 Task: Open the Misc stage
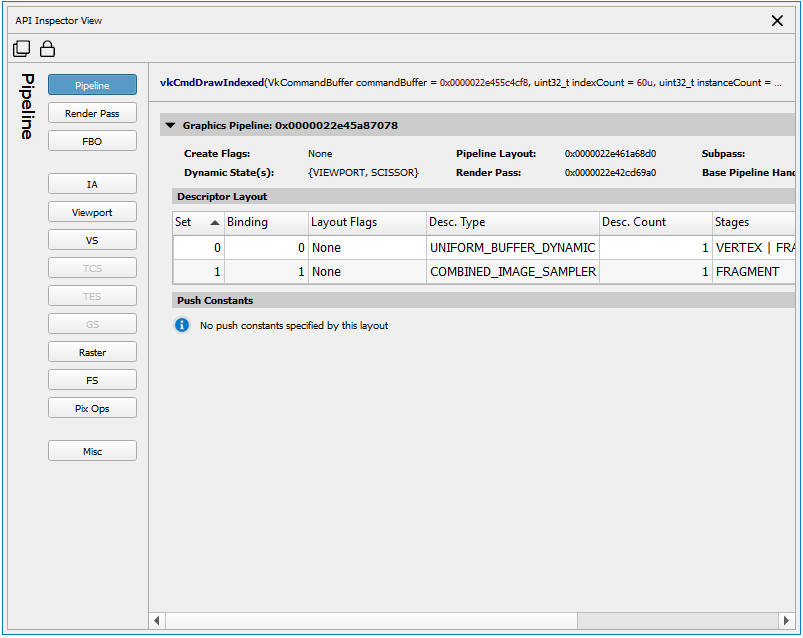tap(92, 452)
